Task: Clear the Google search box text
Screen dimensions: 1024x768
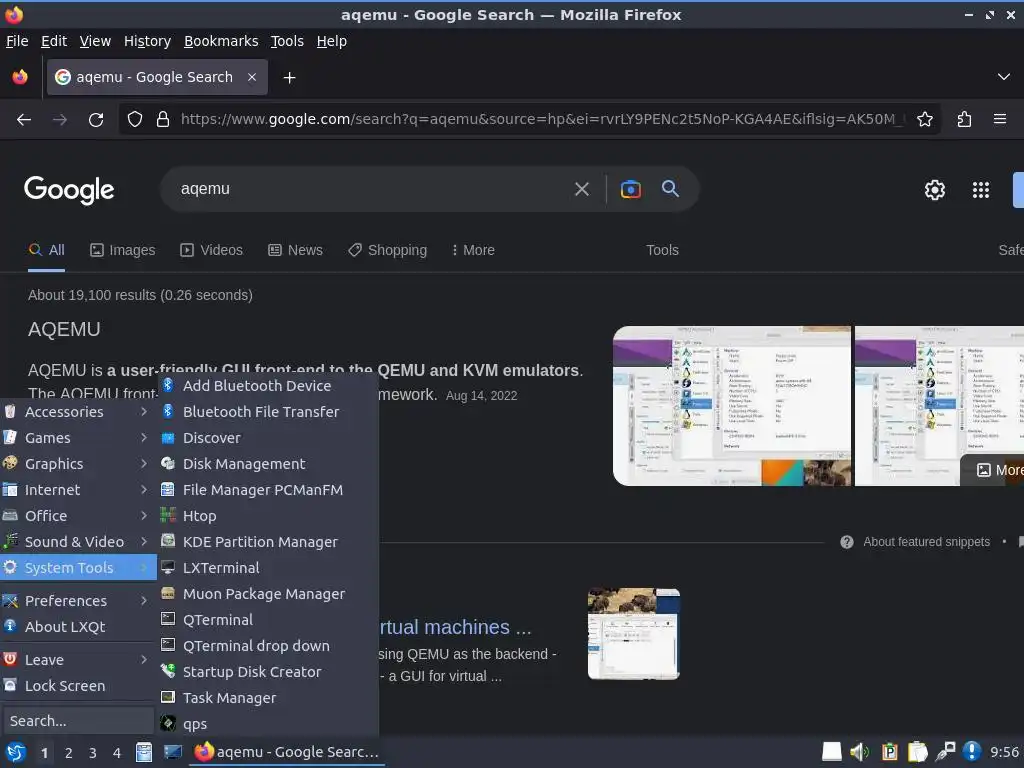Action: (581, 189)
